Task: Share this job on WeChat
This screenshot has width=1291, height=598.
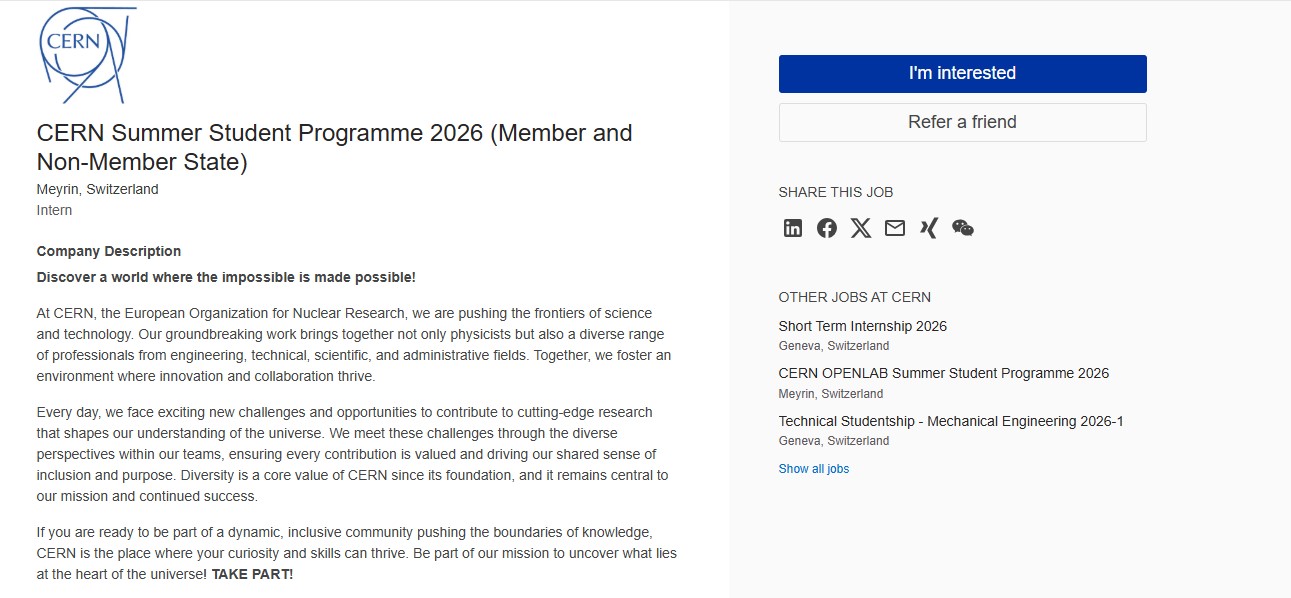Action: point(963,228)
